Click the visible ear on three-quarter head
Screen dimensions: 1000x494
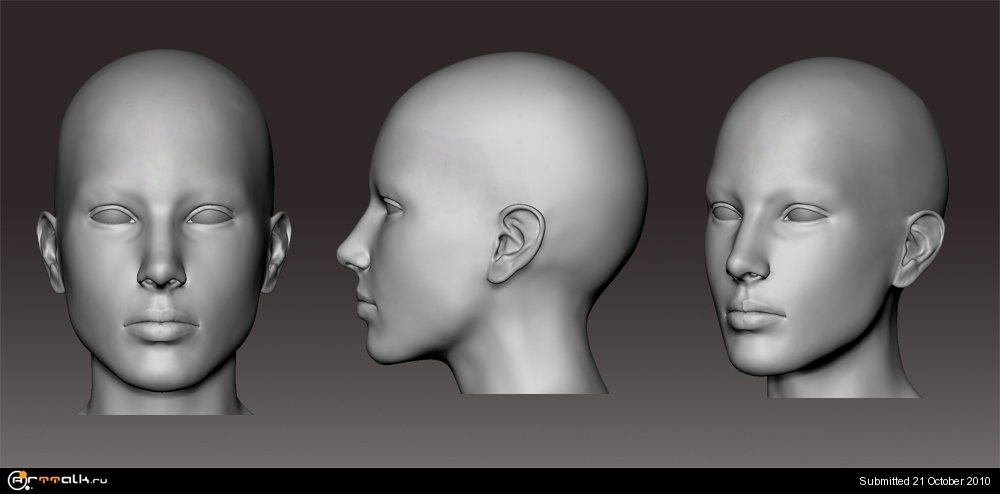pyautogui.click(x=919, y=247)
